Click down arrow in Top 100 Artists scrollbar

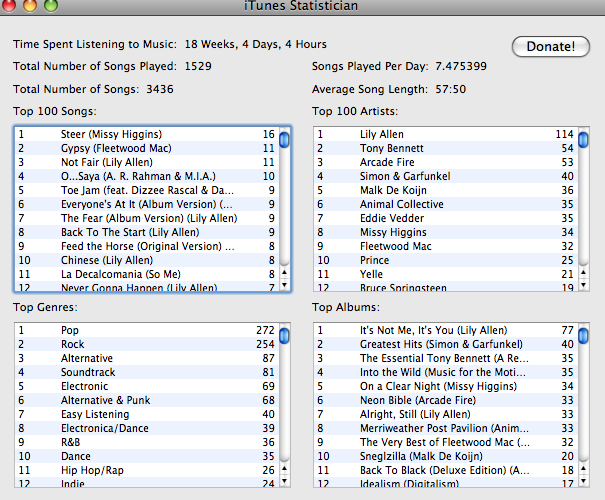[583, 285]
